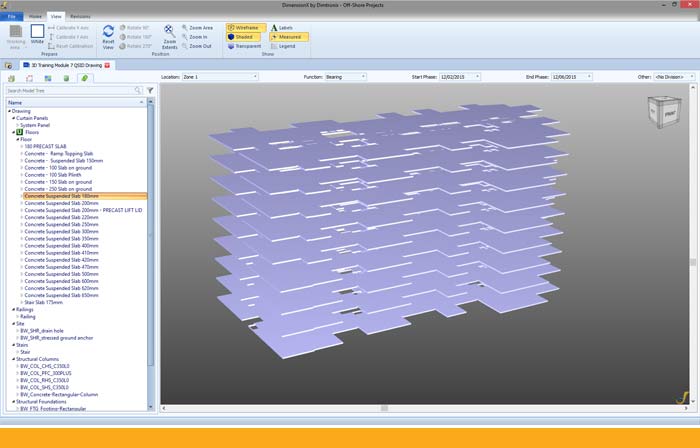
Task: Click the Zoom Out tool
Action: click(x=199, y=46)
